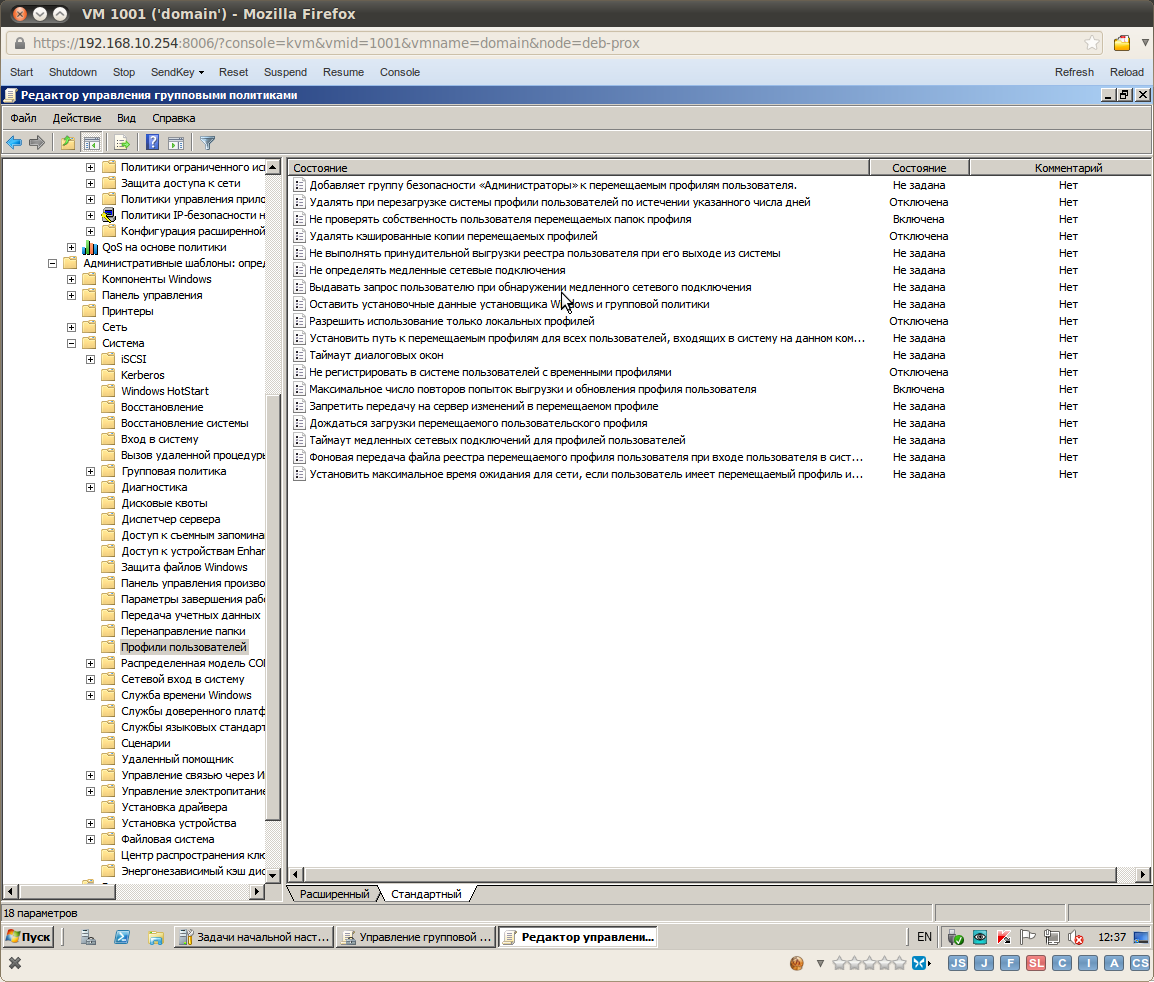Click the show desktop icon beside the clock
Viewport: 1154px width, 982px height.
click(1141, 937)
